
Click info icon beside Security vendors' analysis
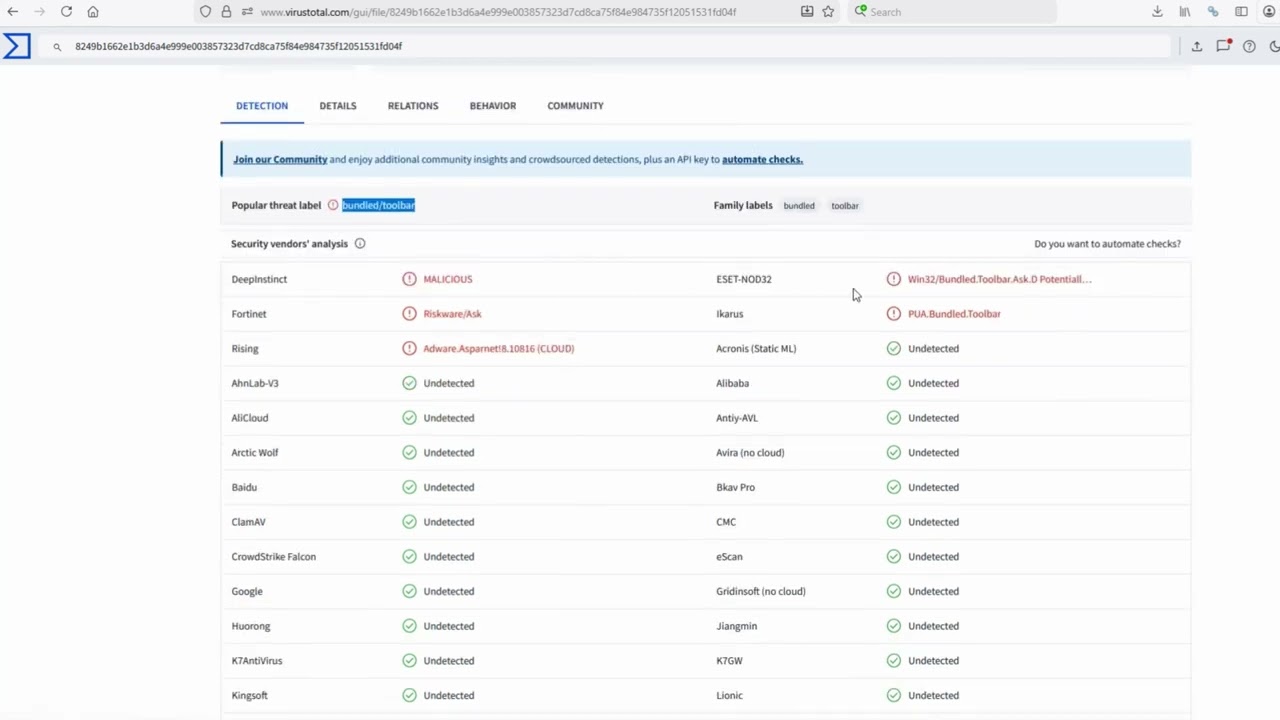coord(360,244)
